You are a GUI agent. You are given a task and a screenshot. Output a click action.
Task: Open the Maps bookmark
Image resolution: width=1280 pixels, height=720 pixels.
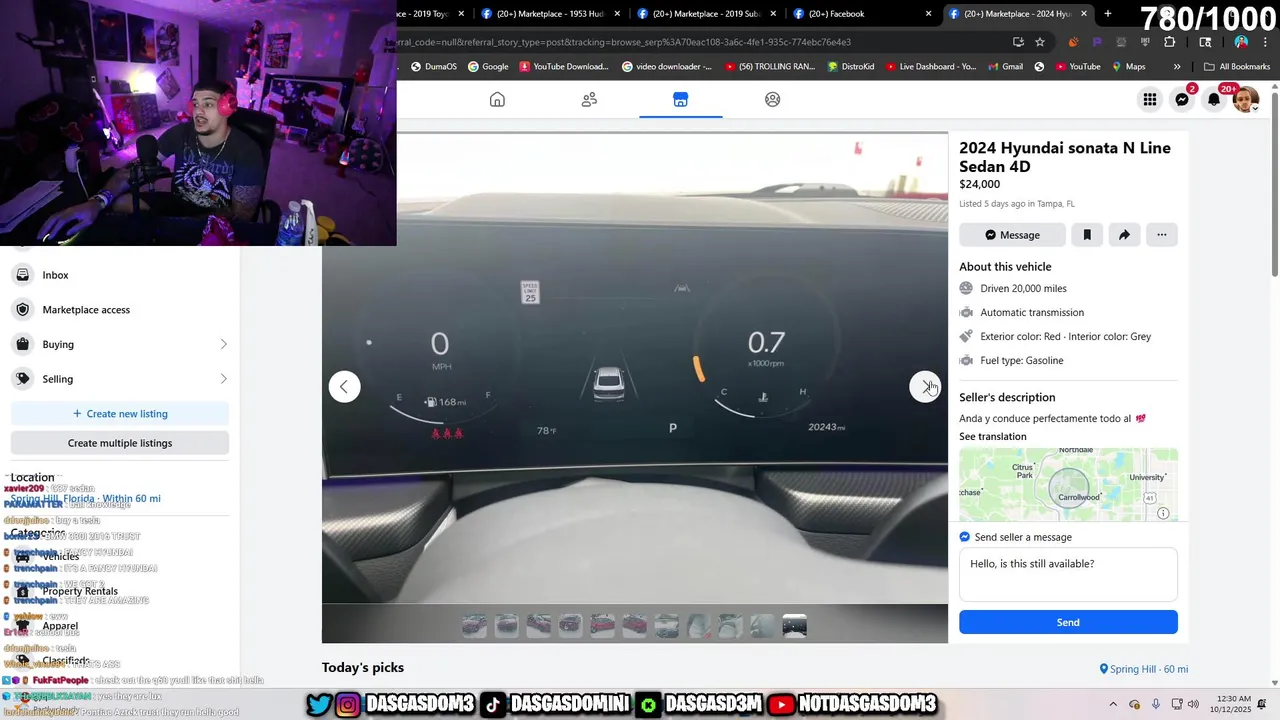click(x=1127, y=67)
